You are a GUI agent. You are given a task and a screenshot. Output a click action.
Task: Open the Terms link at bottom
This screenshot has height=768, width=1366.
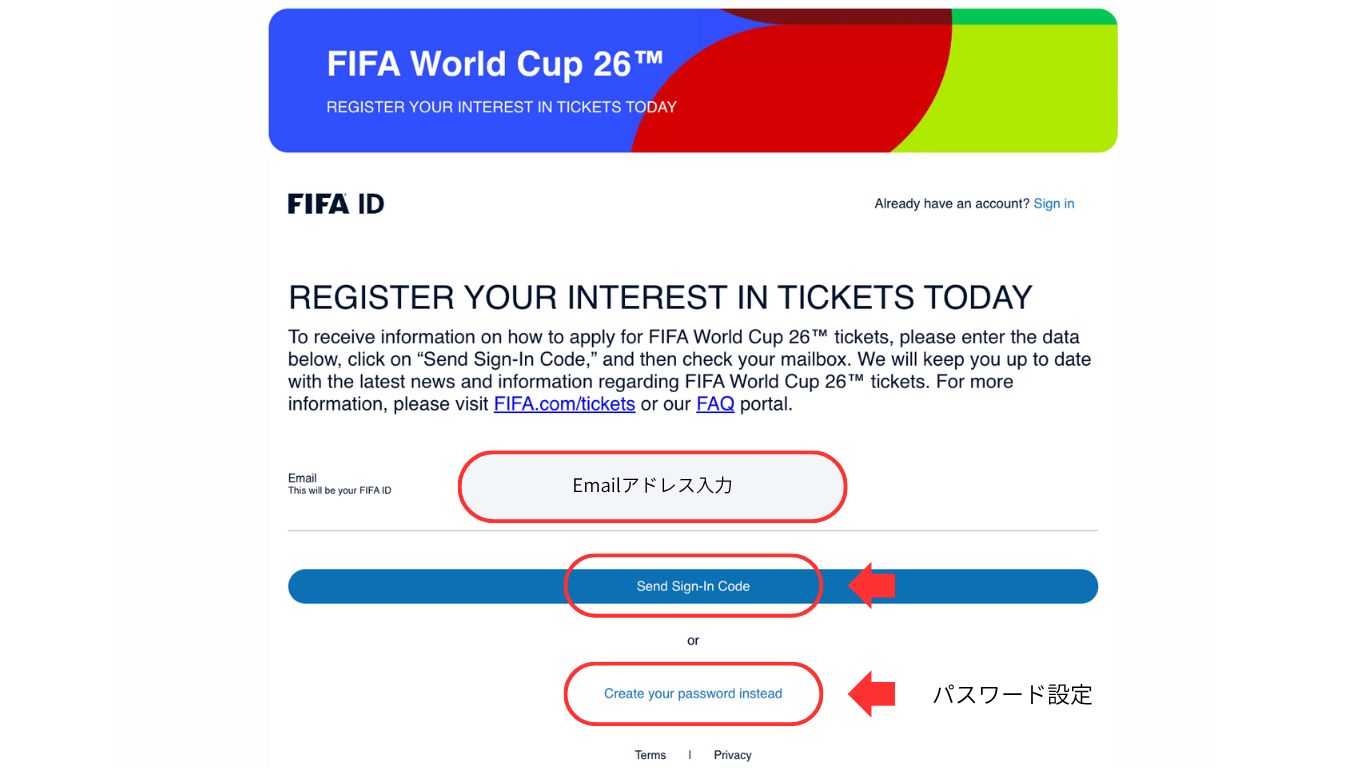point(650,755)
